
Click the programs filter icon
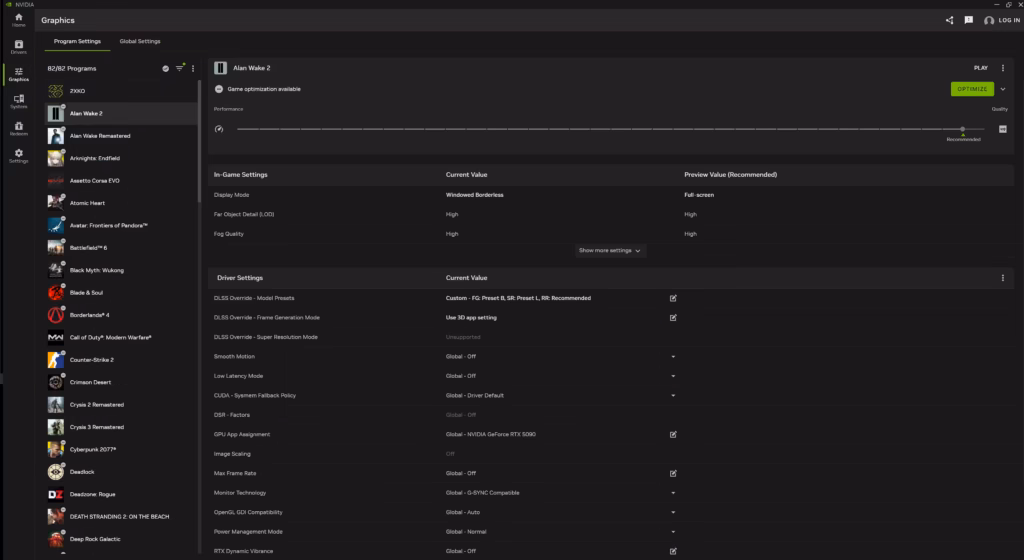[x=180, y=68]
